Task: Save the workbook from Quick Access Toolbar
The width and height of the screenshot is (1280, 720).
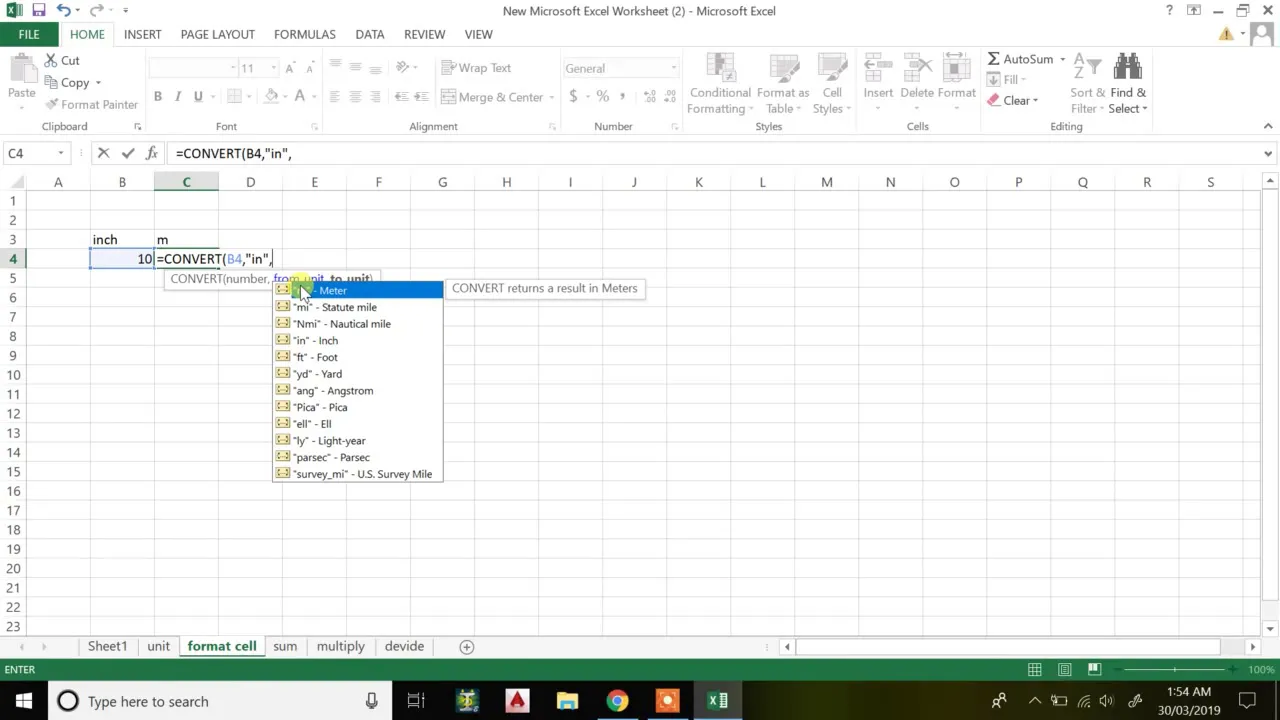Action: 38,11
